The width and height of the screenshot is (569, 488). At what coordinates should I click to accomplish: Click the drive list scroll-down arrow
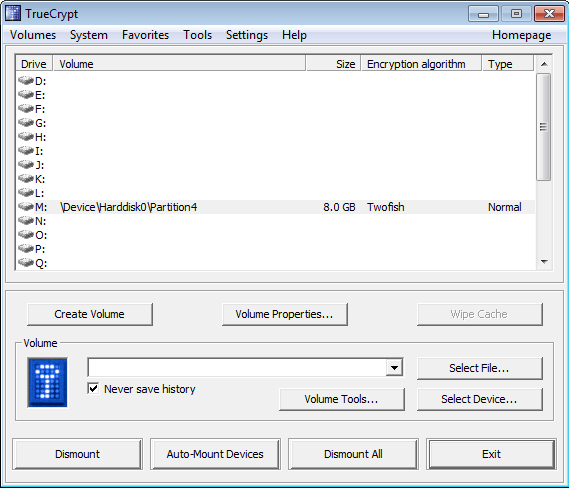tap(544, 262)
